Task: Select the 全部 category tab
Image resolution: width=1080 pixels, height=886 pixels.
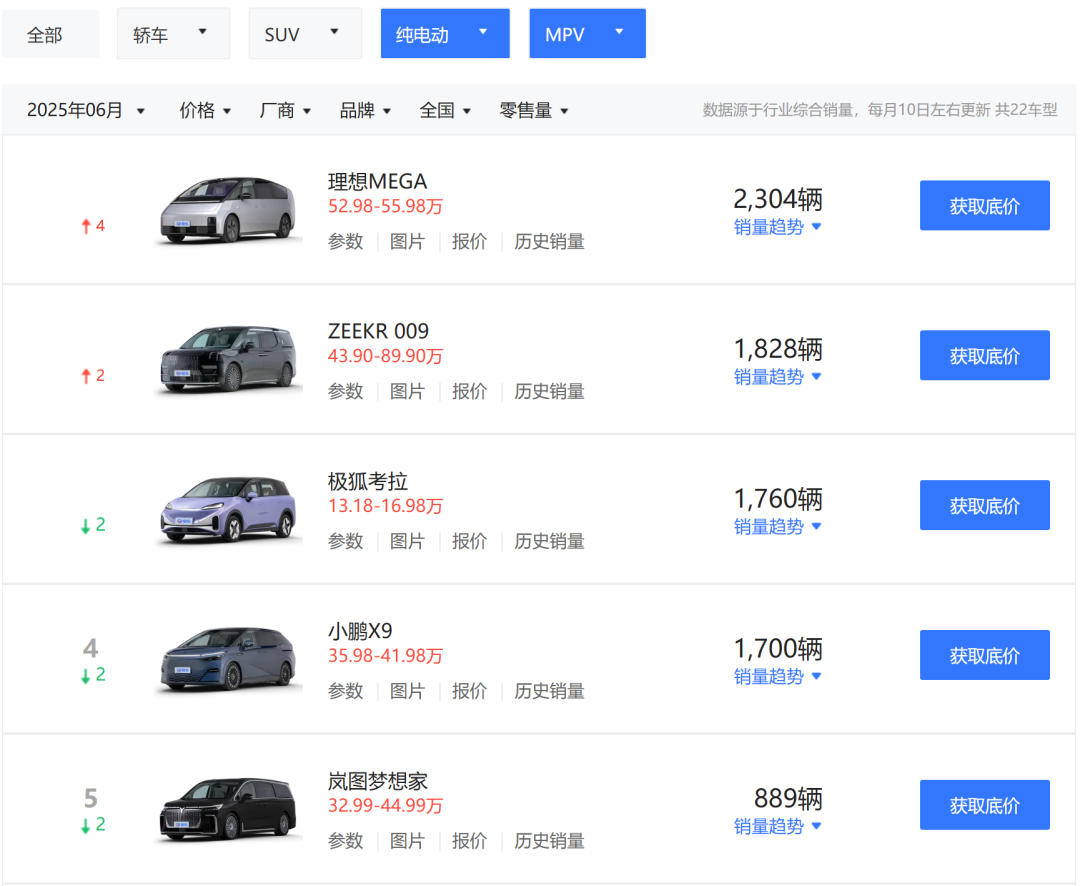Action: tap(50, 34)
